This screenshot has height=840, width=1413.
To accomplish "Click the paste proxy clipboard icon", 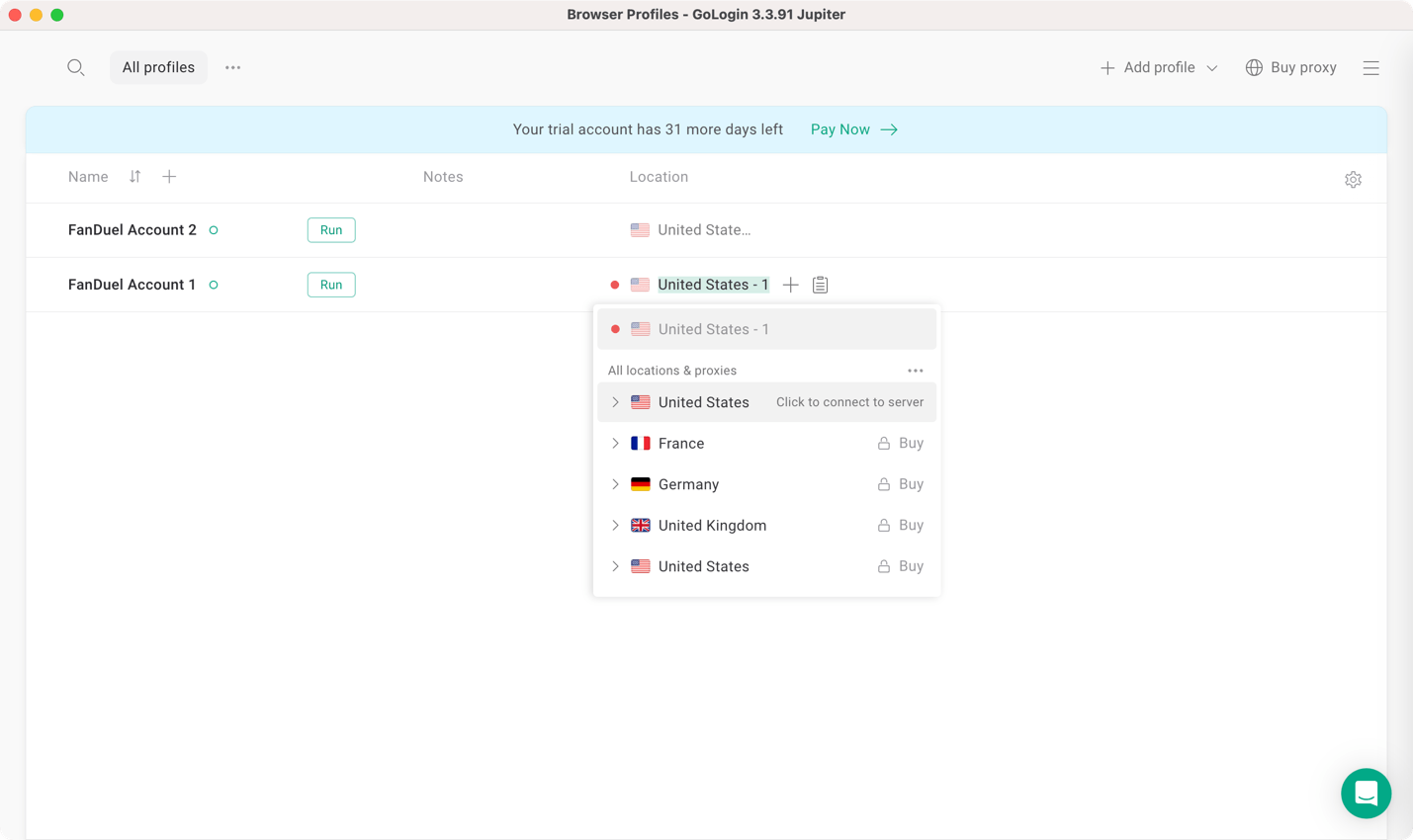I will coord(820,285).
